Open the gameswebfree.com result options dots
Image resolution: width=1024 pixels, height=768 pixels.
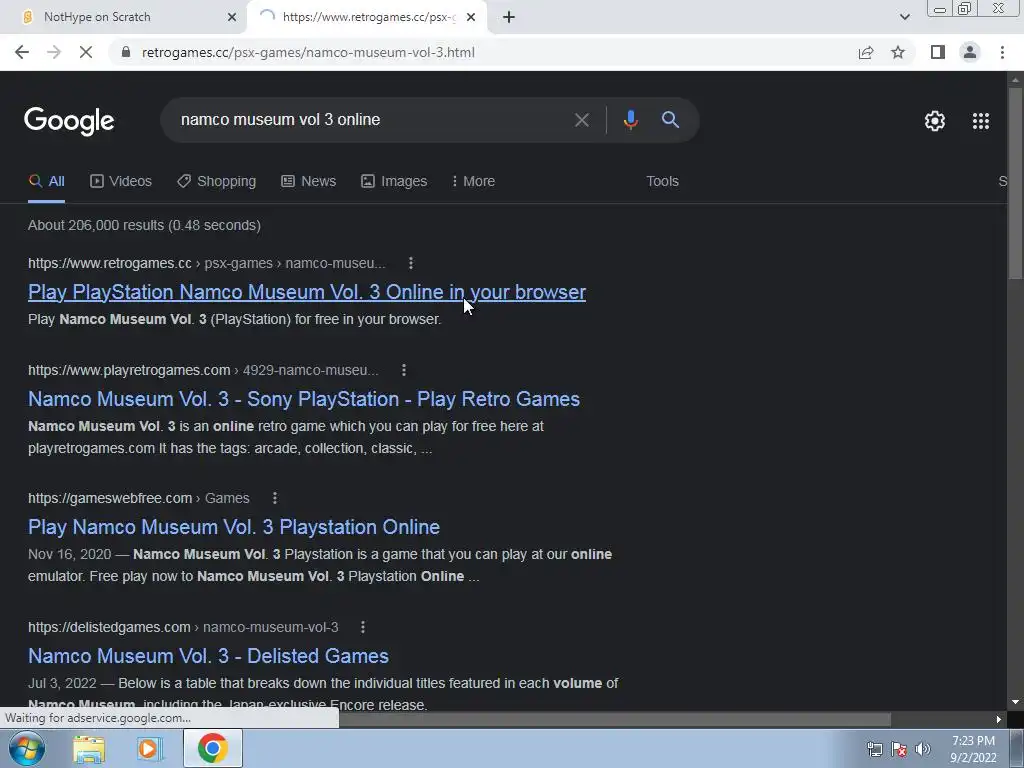tap(275, 498)
